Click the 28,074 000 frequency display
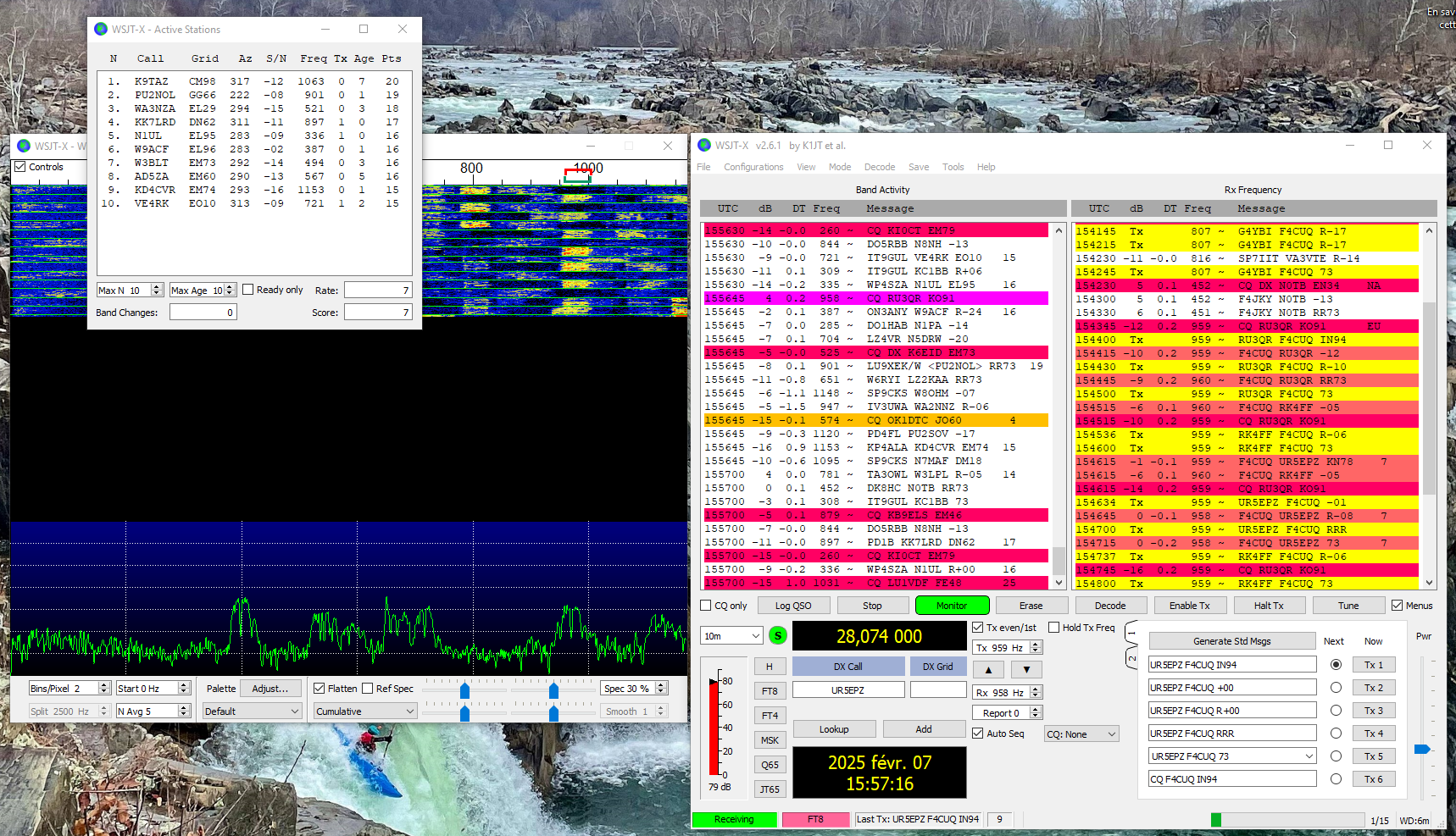 tap(879, 636)
